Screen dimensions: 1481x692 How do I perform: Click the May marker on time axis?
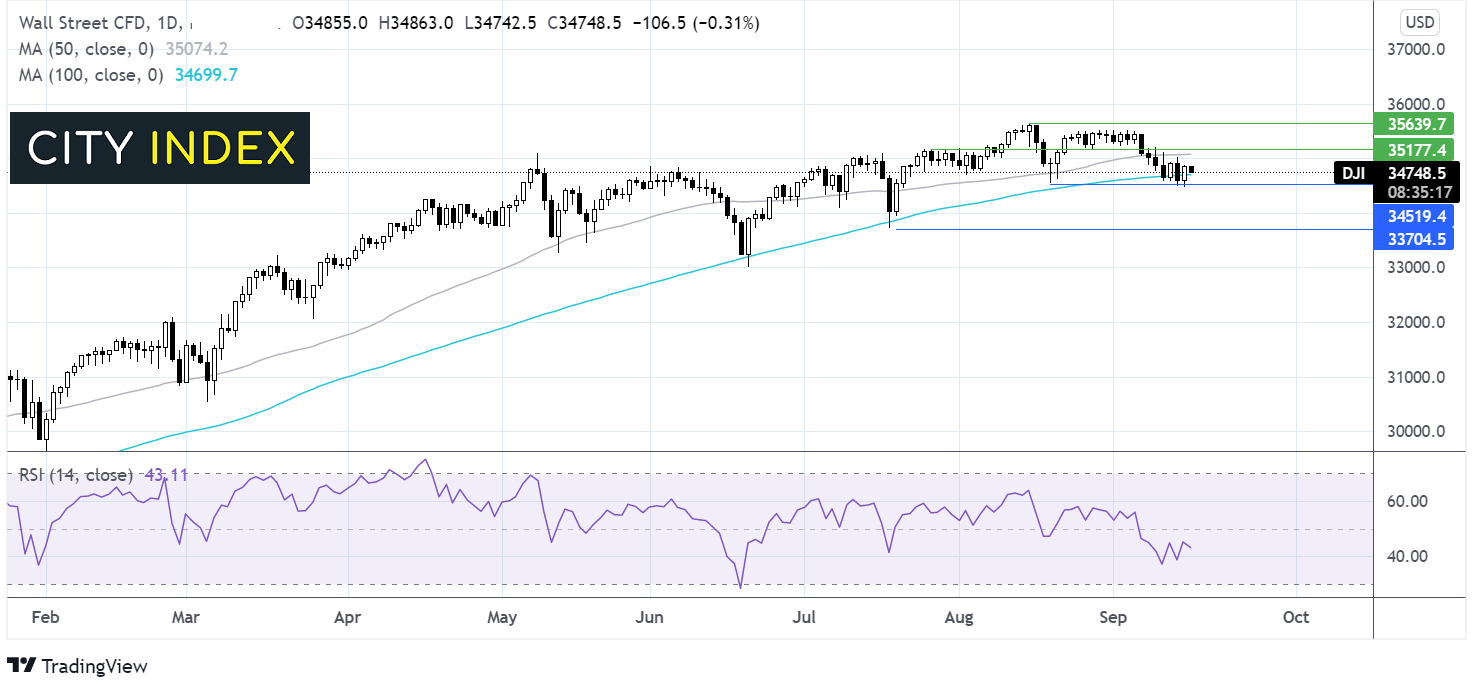[502, 617]
